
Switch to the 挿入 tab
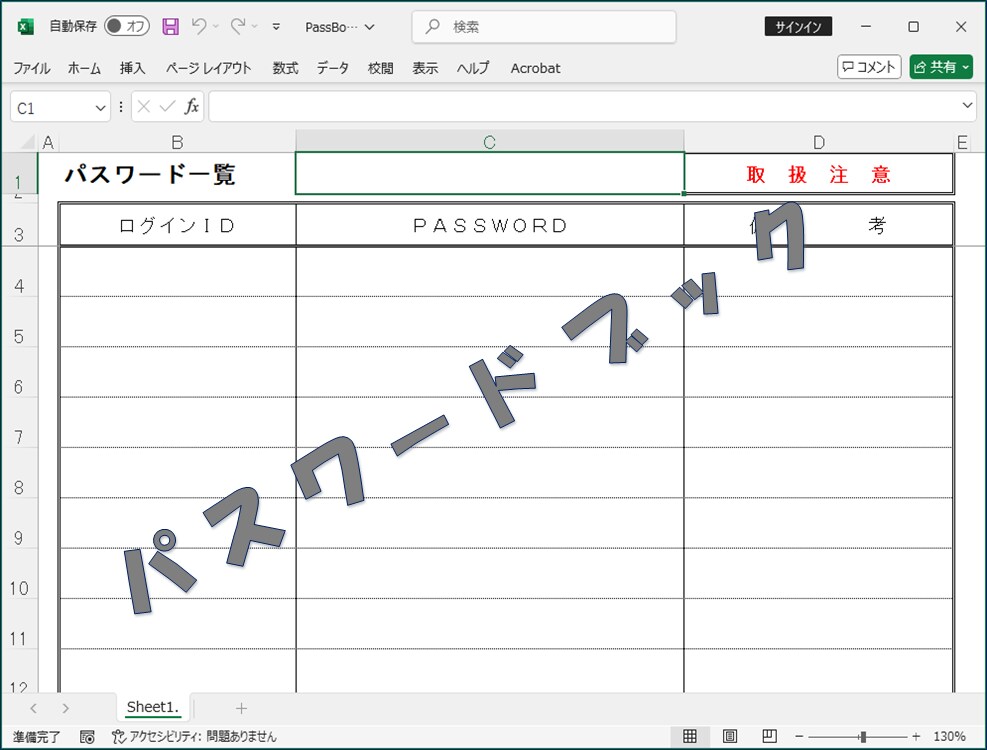[x=132, y=68]
